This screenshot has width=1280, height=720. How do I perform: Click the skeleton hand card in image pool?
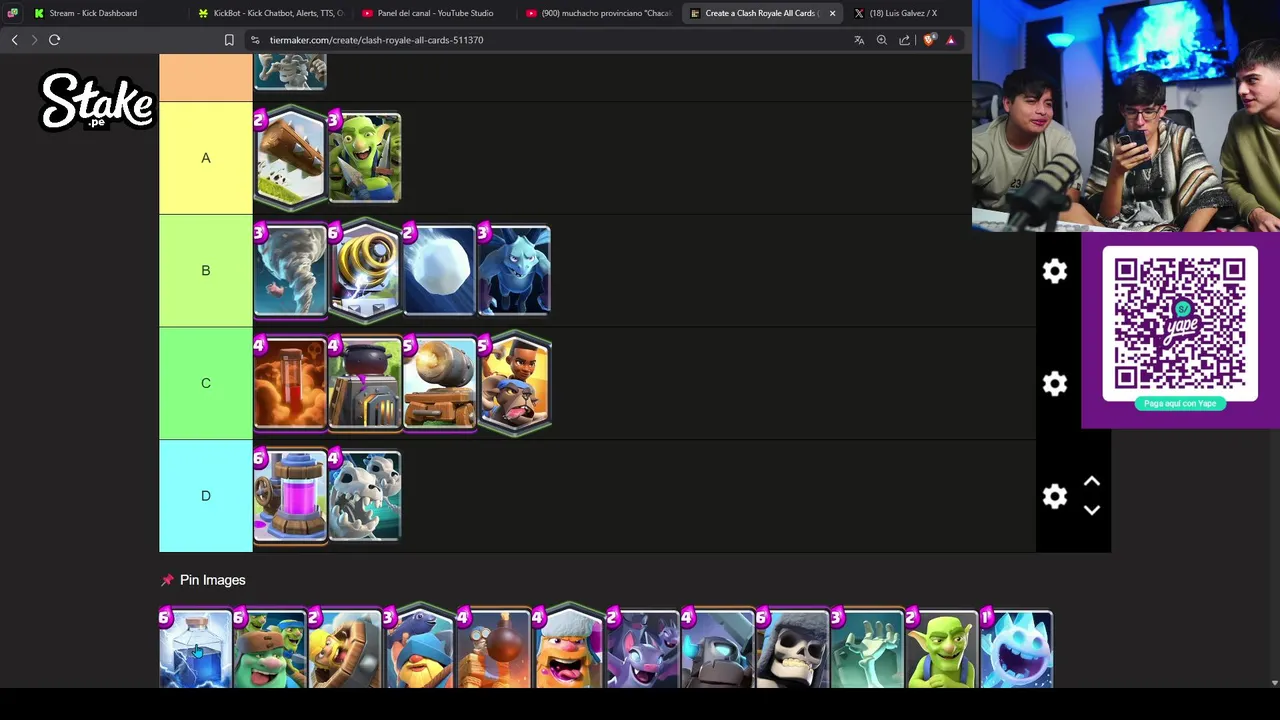867,649
